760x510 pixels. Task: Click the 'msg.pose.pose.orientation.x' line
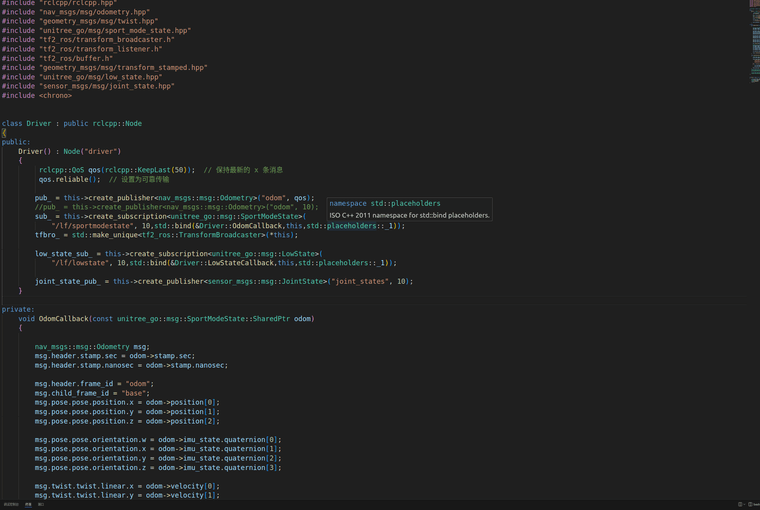click(x=158, y=449)
